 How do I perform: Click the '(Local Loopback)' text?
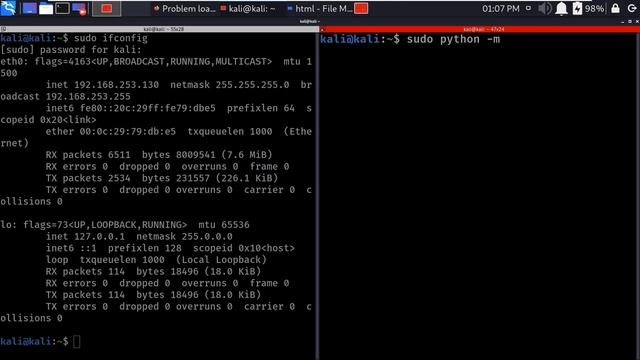click(x=221, y=260)
